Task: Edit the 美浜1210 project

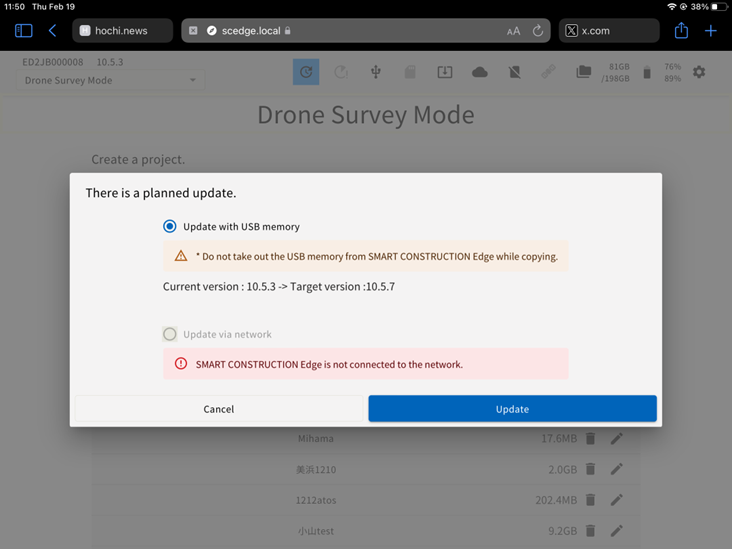Action: 617,470
